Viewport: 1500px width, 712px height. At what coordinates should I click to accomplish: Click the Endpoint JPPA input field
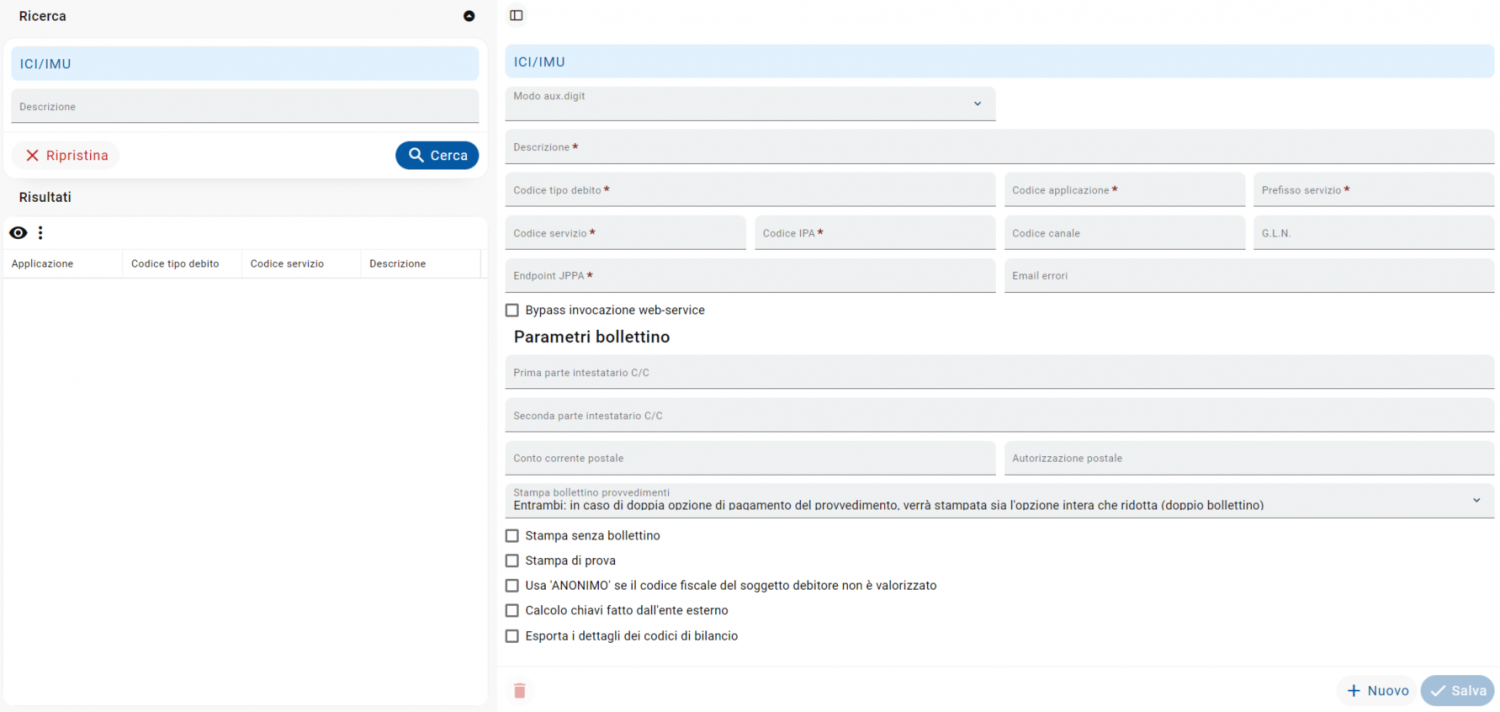coord(750,276)
